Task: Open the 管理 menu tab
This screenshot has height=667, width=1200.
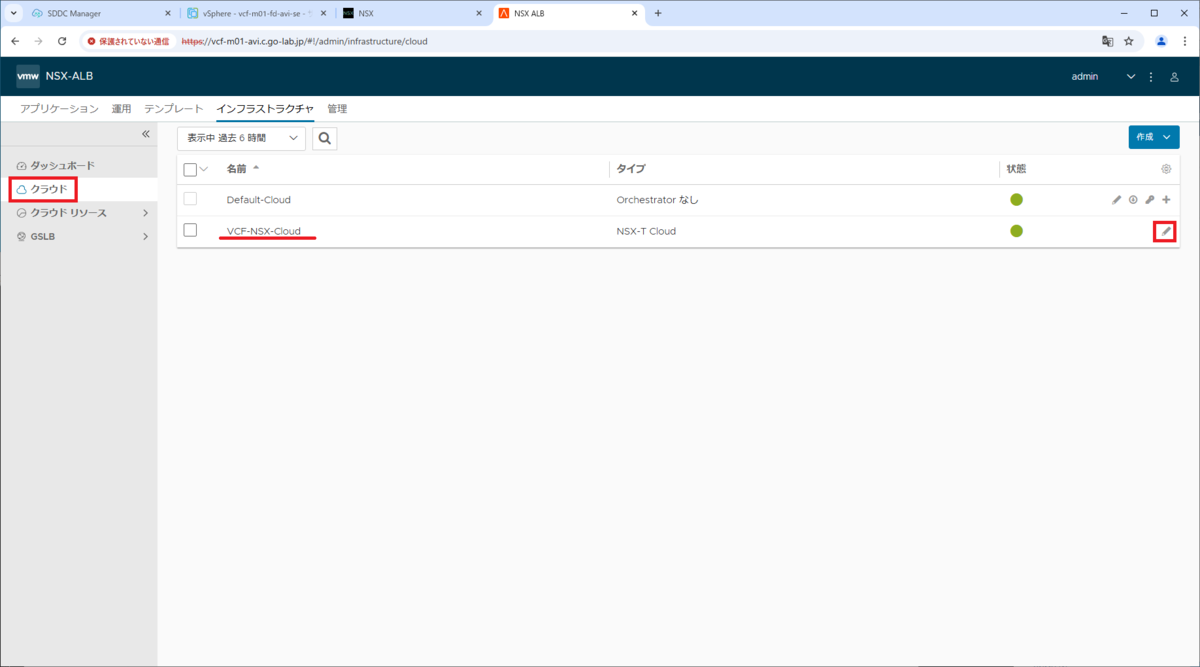Action: (337, 109)
